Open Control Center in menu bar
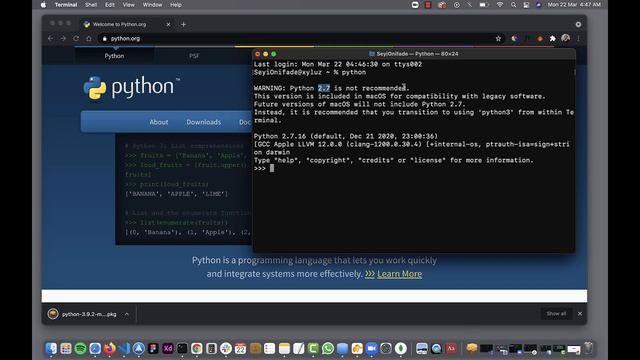 point(526,5)
